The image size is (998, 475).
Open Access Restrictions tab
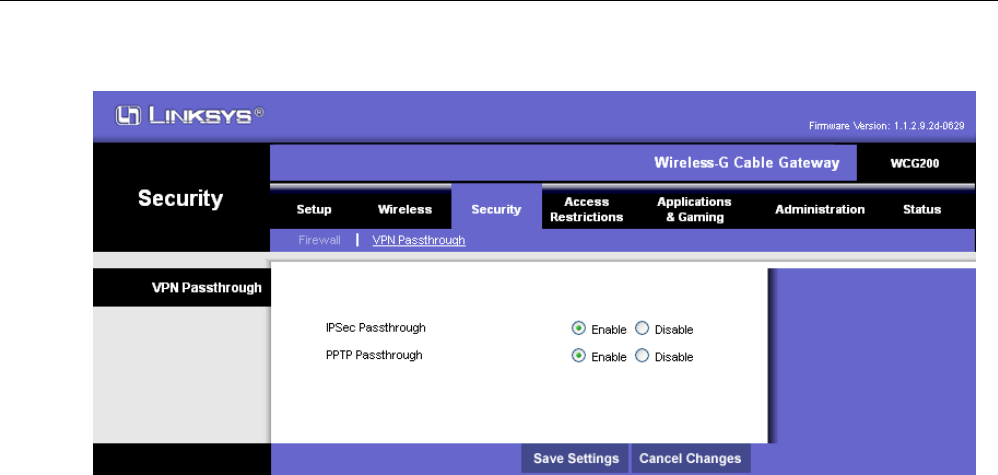click(586, 209)
